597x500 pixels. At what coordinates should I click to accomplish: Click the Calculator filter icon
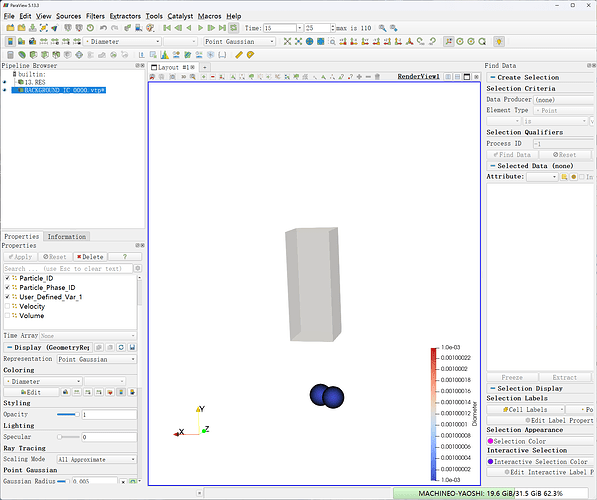pyautogui.click(x=10, y=55)
